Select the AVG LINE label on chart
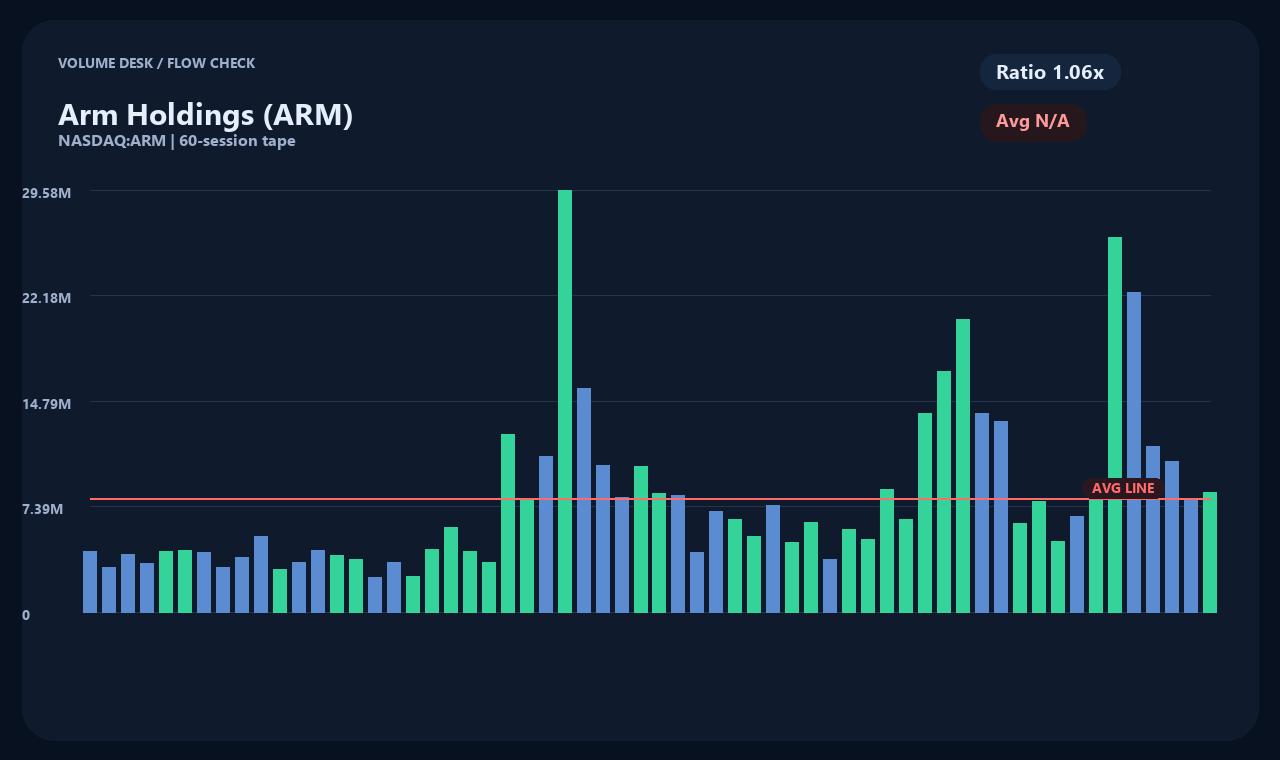This screenshot has height=760, width=1280. pyautogui.click(x=1123, y=488)
